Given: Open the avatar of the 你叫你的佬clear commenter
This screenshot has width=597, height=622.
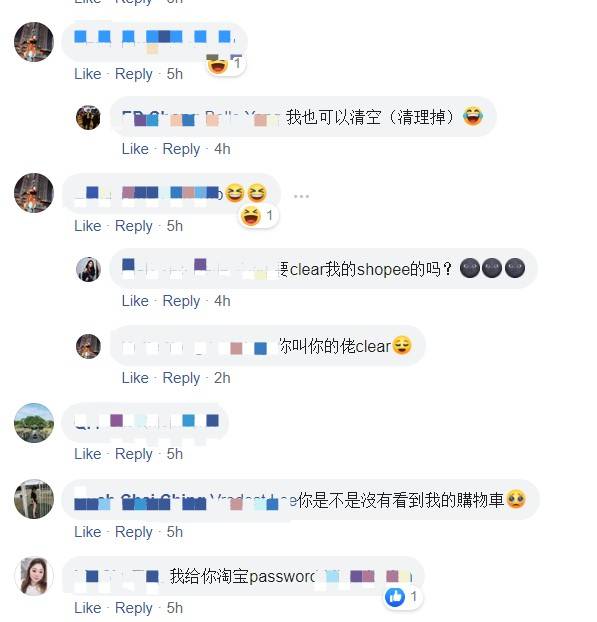Looking at the screenshot, I should point(88,346).
